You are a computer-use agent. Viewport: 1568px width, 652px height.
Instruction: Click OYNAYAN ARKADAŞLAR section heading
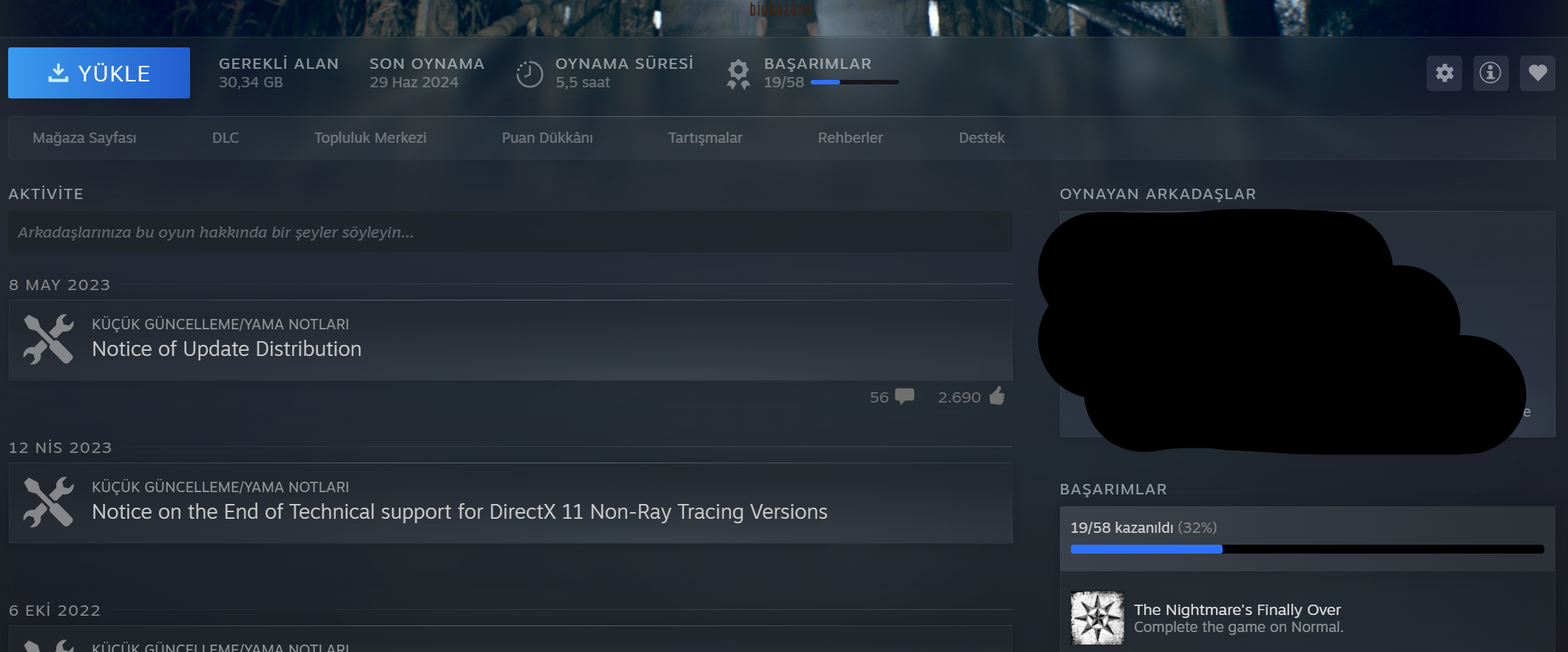1158,194
